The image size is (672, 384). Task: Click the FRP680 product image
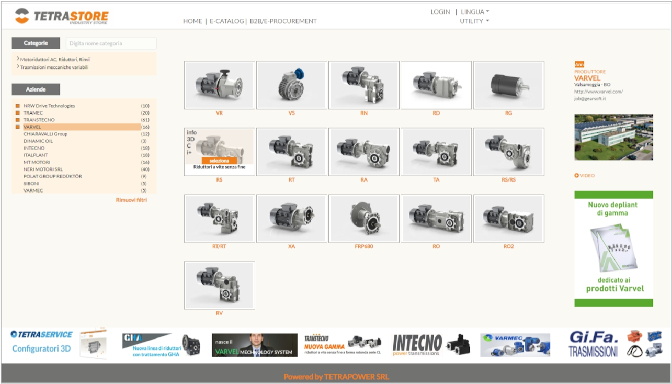point(364,219)
